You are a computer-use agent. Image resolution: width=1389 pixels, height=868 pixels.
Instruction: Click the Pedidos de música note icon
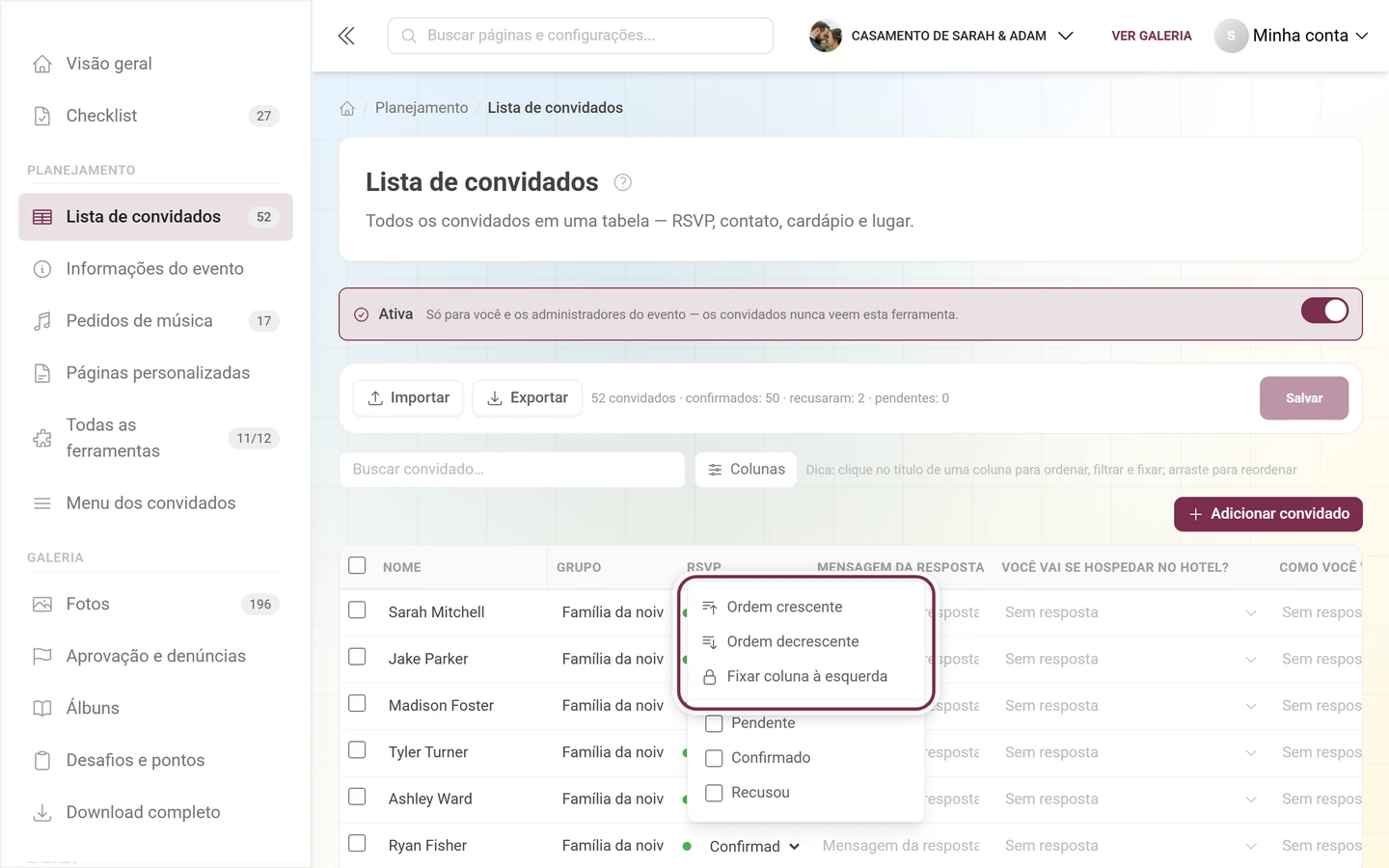coord(42,321)
